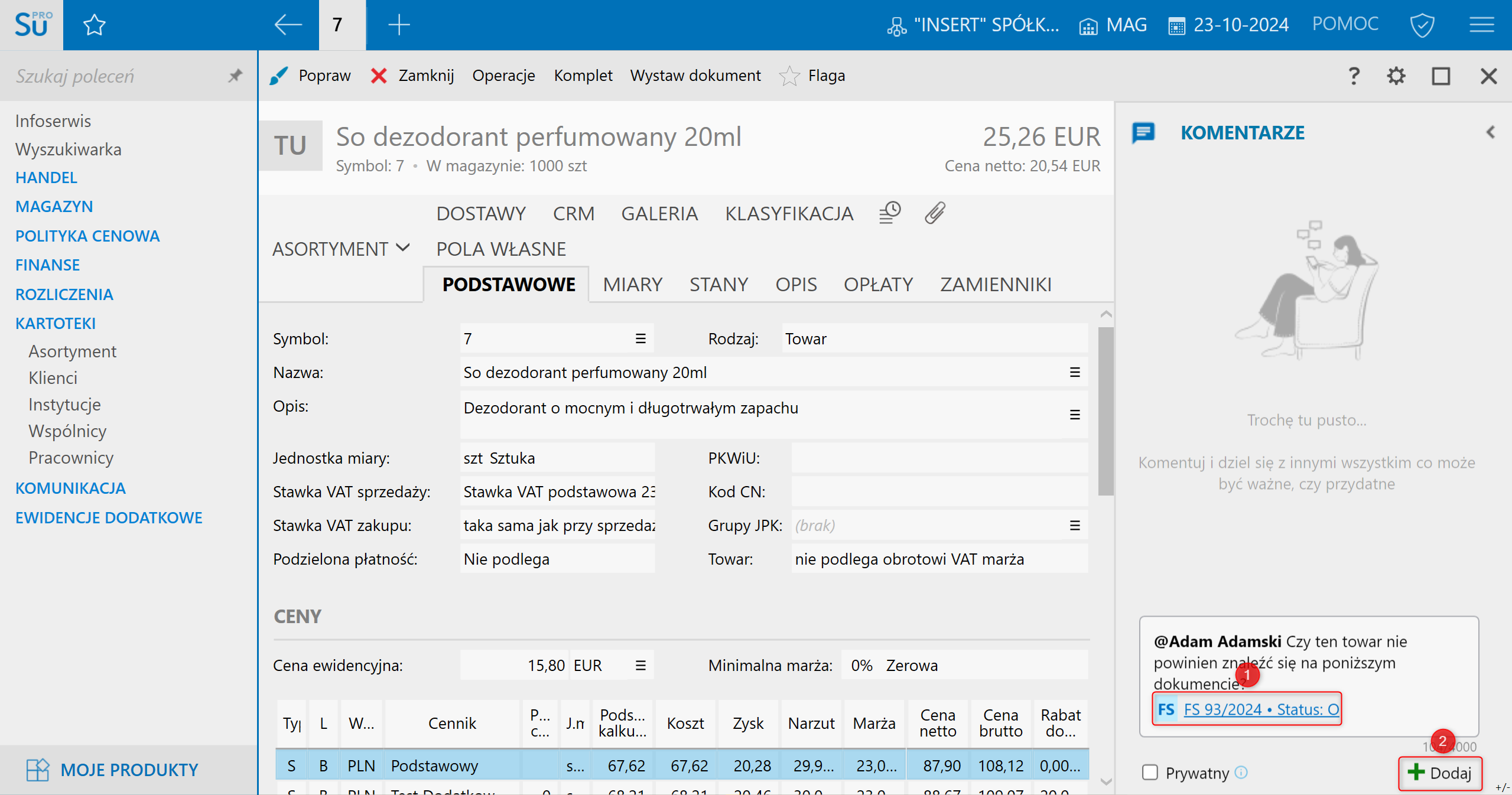Enable the Prywatny checkbox
1512x795 pixels.
pos(1150,773)
